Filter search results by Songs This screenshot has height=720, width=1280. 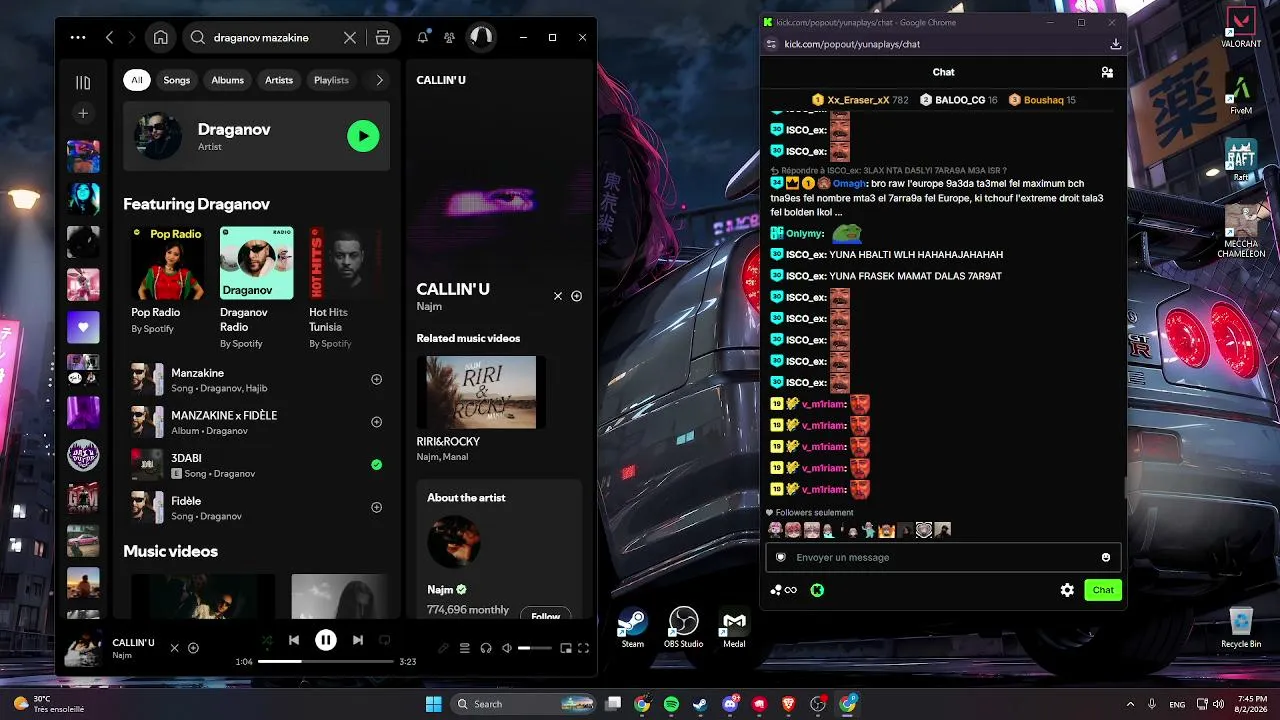tap(177, 80)
